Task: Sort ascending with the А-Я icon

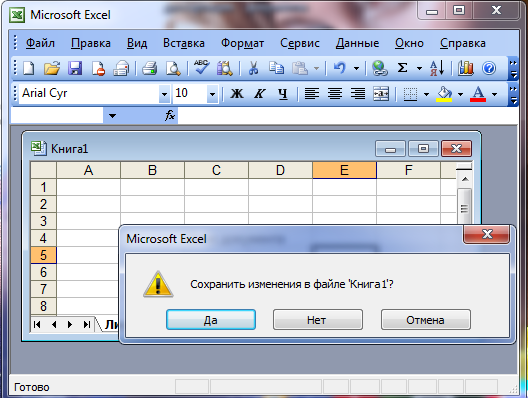Action: click(437, 68)
